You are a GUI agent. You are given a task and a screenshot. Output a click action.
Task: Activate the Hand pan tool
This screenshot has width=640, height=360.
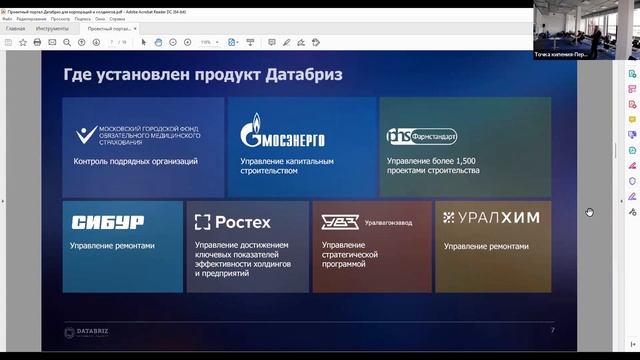(x=158, y=42)
